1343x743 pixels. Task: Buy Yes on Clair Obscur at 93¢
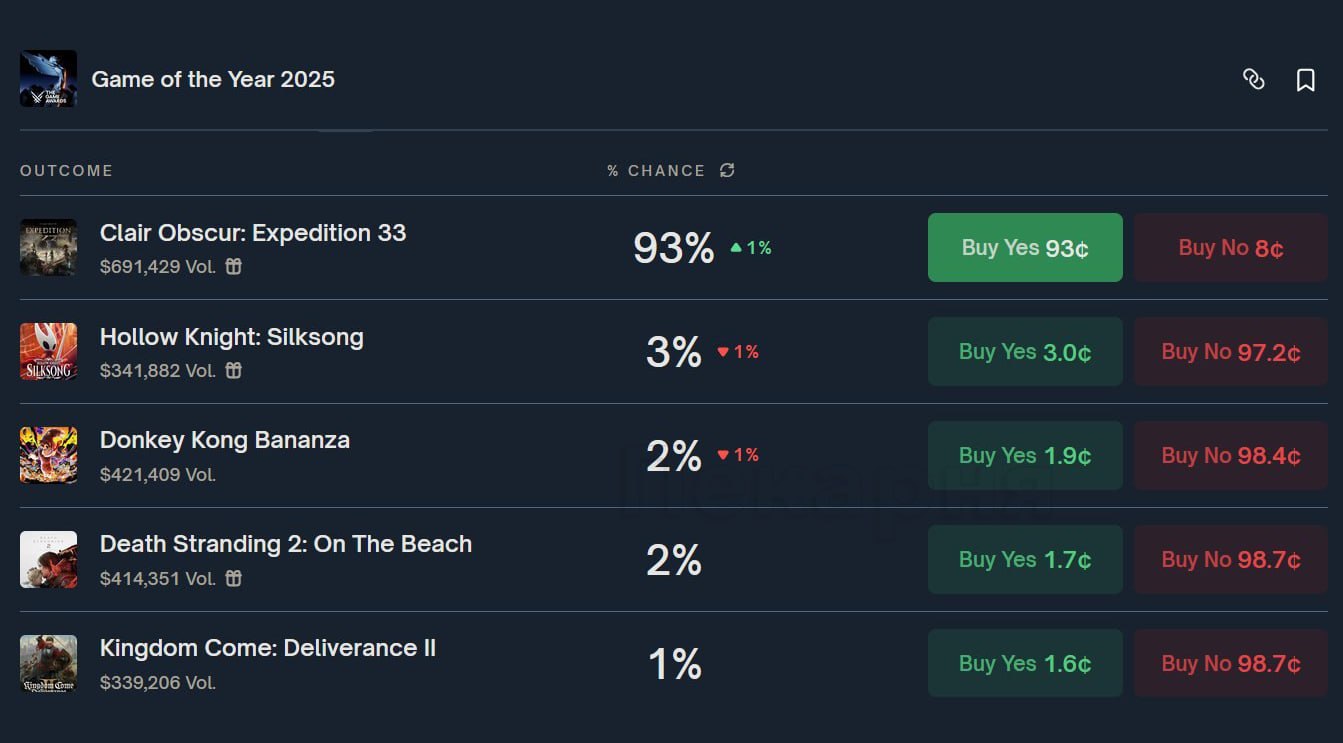(1025, 248)
